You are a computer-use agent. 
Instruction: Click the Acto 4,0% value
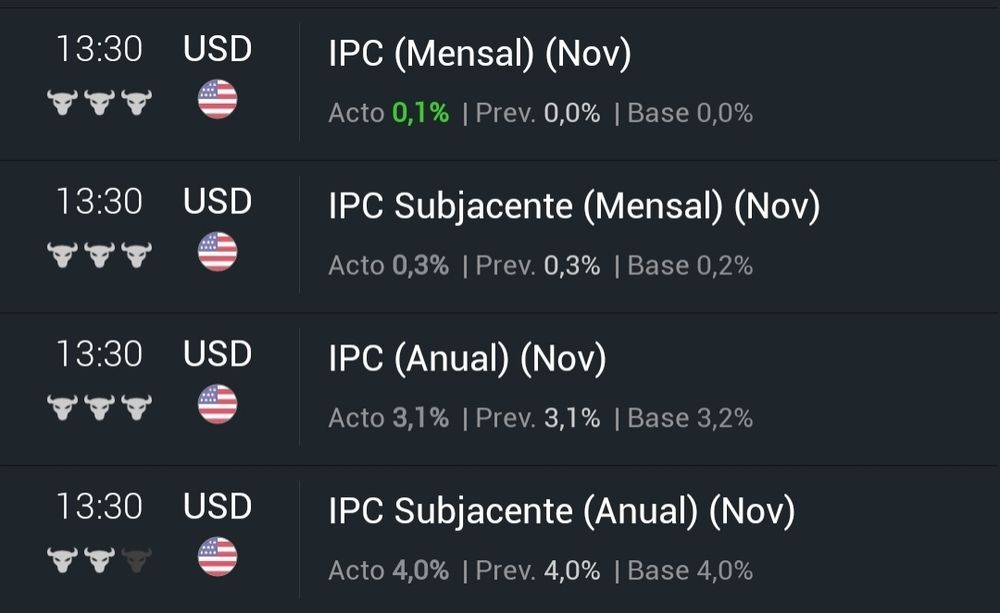click(x=420, y=571)
